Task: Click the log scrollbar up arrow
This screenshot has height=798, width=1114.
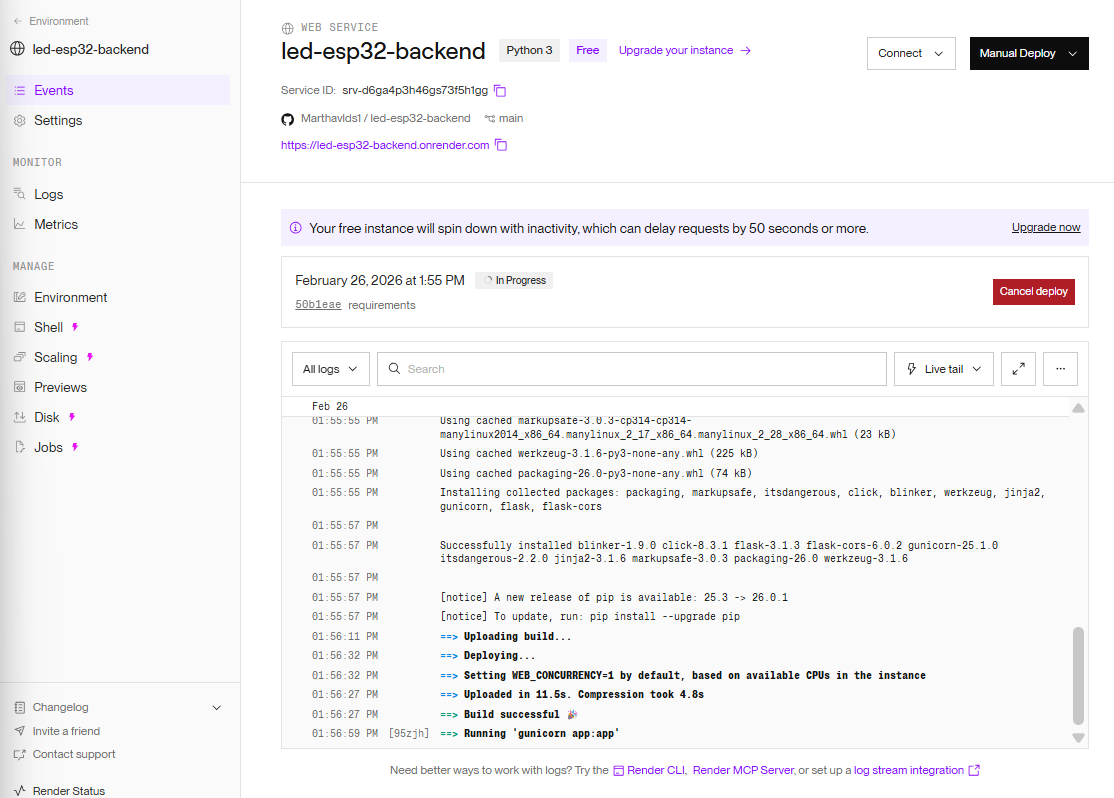Action: [1078, 408]
